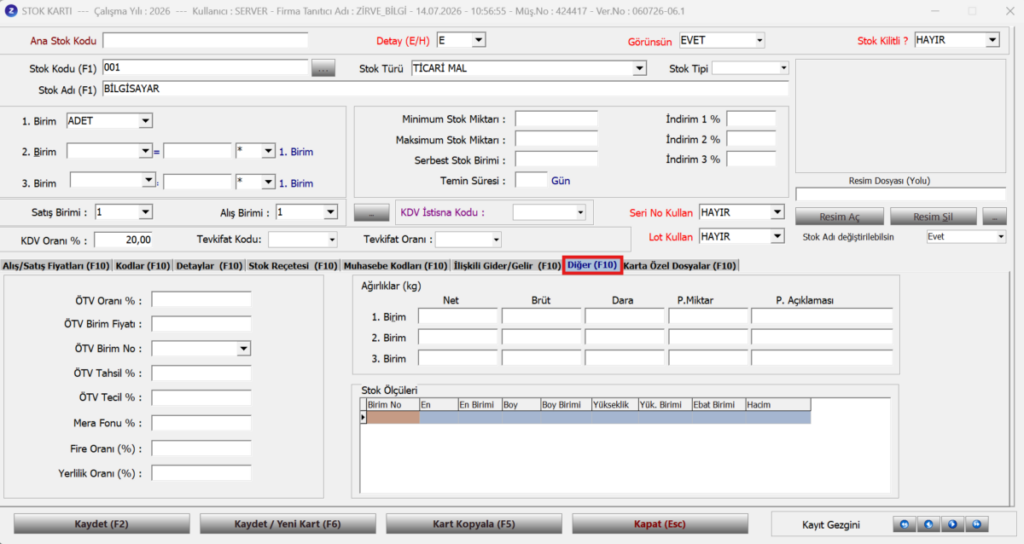Open stock code lookup ellipsis button

coord(323,68)
